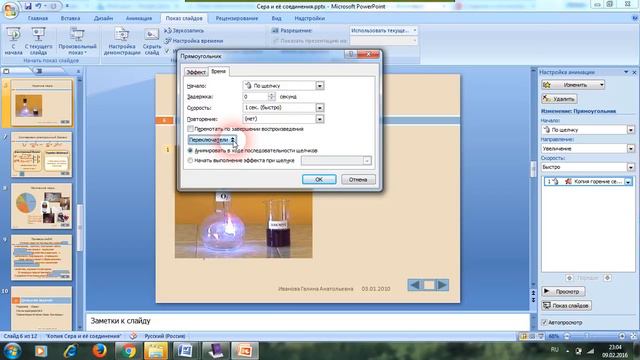This screenshot has height=360, width=640.
Task: Switch to the Анимация ribbon tab
Action: (139, 18)
